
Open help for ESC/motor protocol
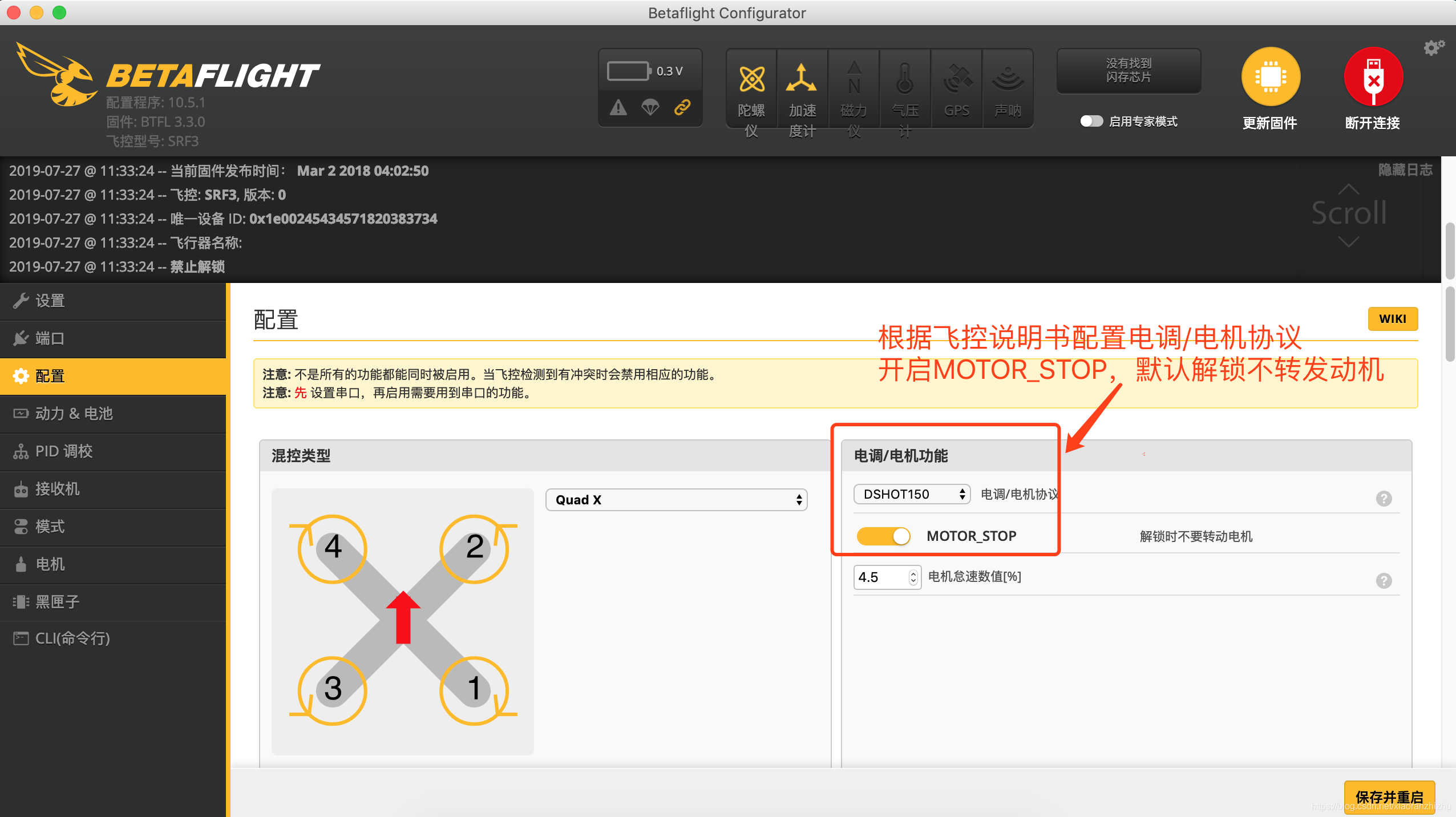point(1384,499)
